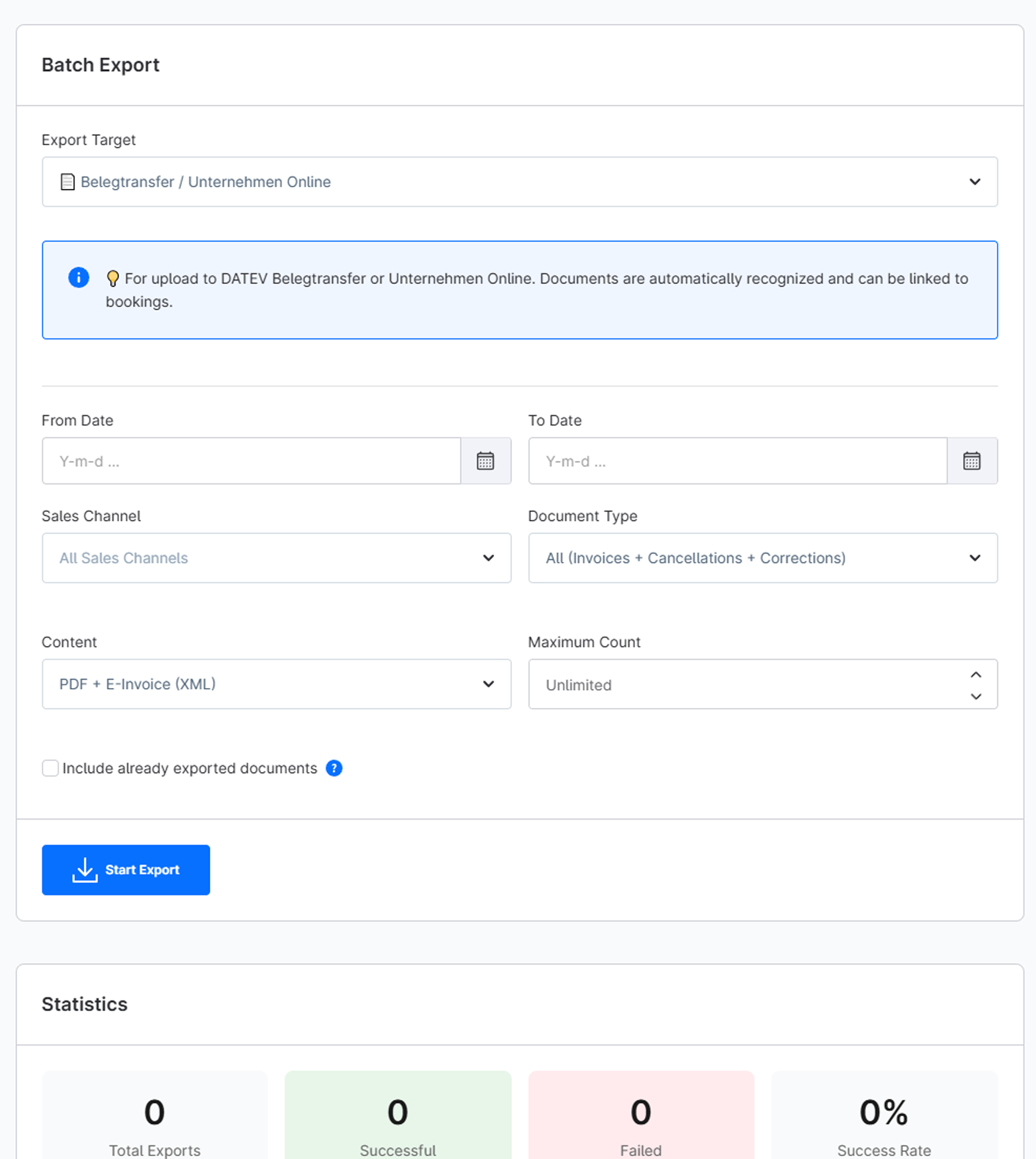Click the lightbulb icon in the info box
This screenshot has height=1159, width=1036.
tap(113, 278)
